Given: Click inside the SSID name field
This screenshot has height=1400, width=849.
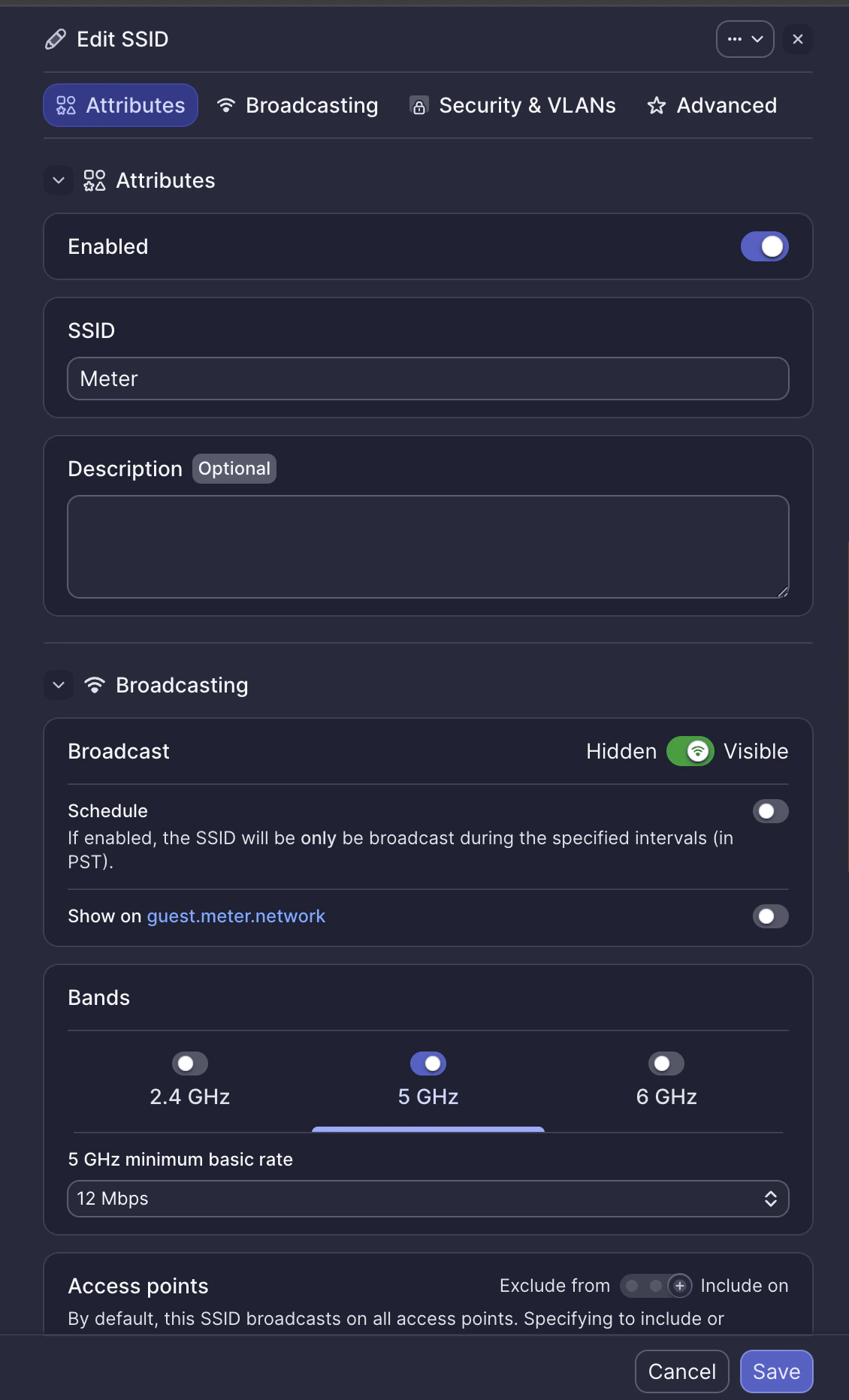Looking at the screenshot, I should click(x=428, y=379).
